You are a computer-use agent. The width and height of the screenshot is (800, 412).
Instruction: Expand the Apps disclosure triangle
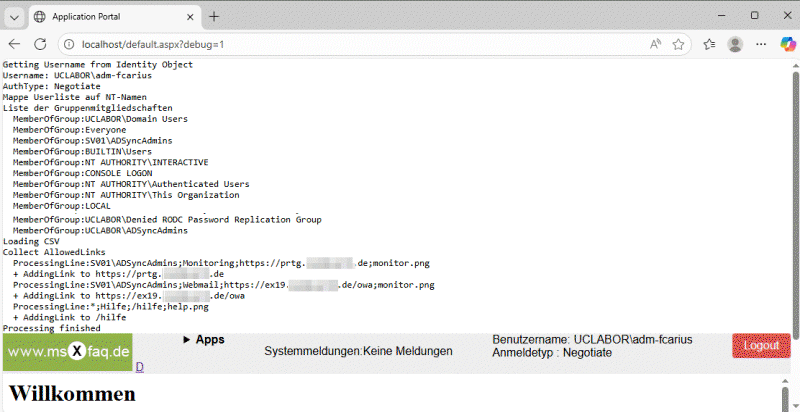pyautogui.click(x=186, y=340)
